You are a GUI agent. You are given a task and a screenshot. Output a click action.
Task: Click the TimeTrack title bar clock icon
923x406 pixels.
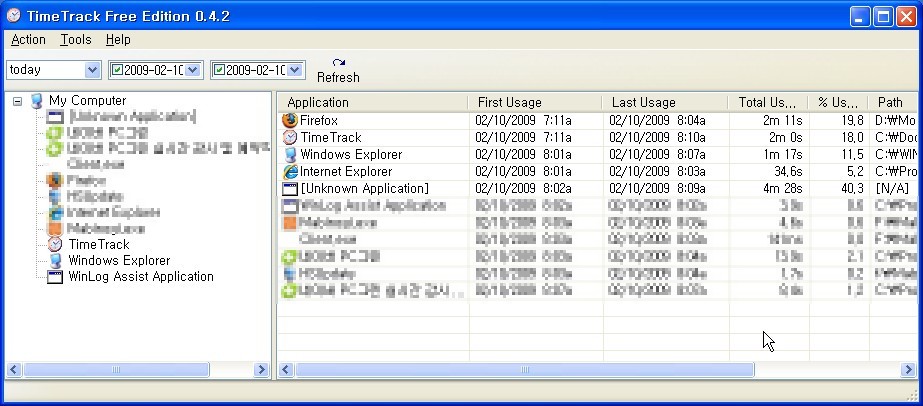click(x=13, y=16)
